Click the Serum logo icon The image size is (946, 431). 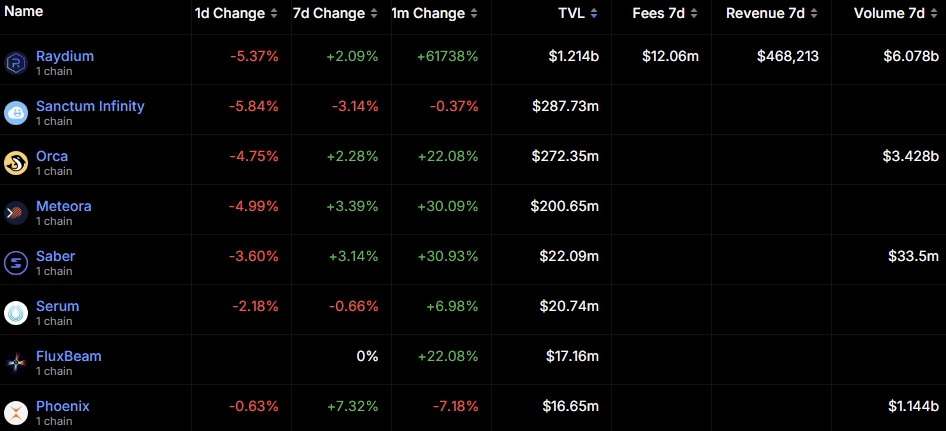point(16,312)
